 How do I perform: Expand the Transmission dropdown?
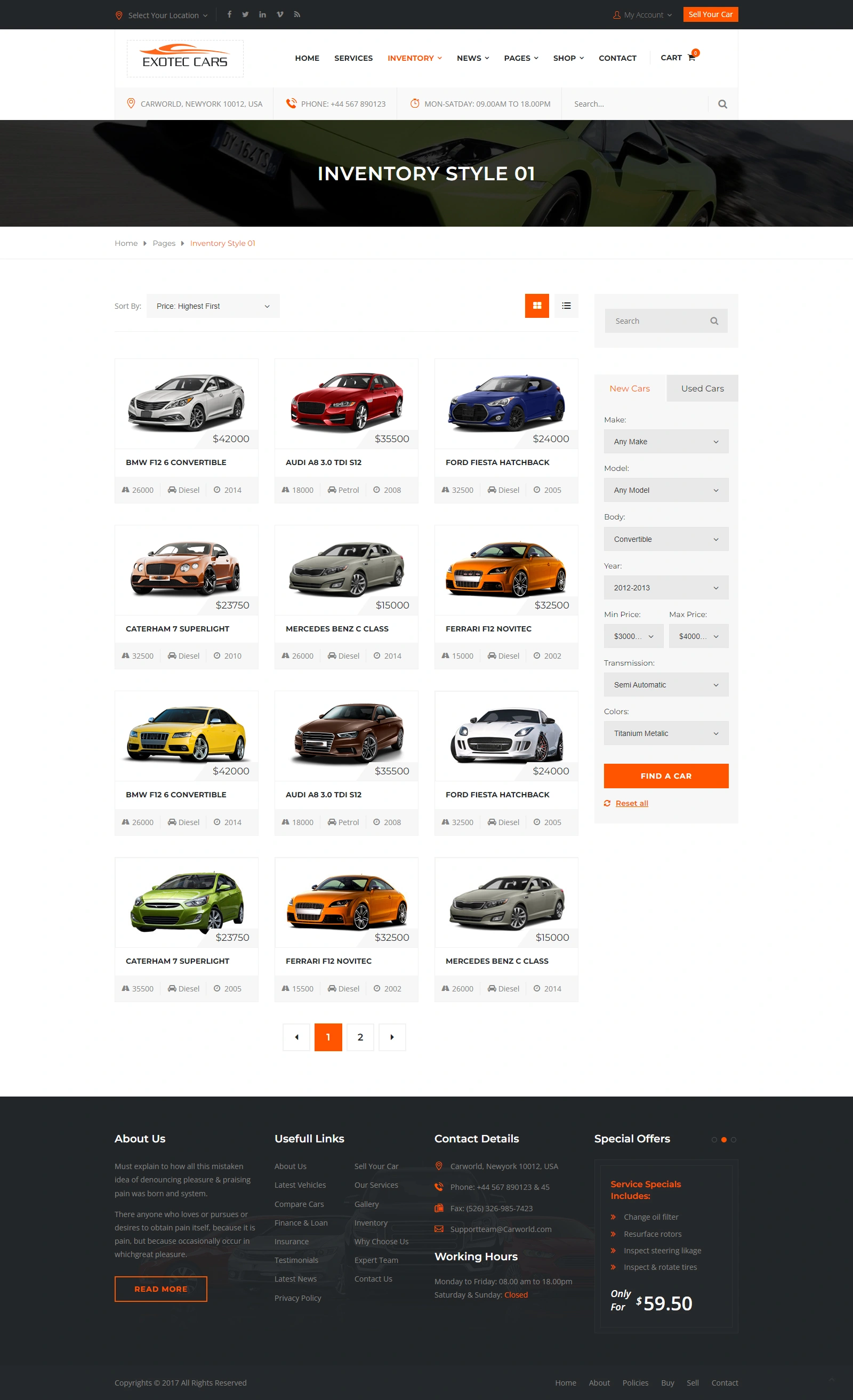[x=666, y=684]
